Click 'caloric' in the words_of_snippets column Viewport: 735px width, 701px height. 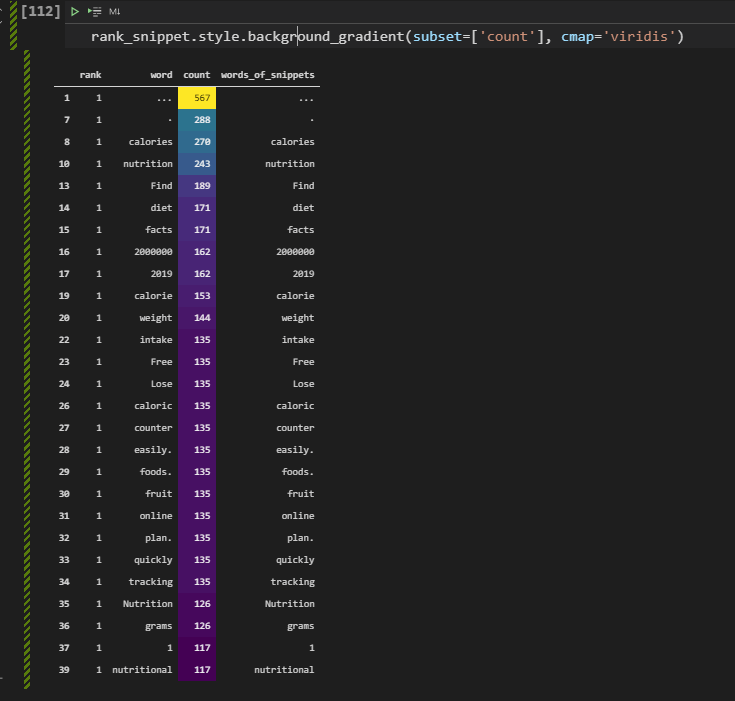(x=295, y=406)
